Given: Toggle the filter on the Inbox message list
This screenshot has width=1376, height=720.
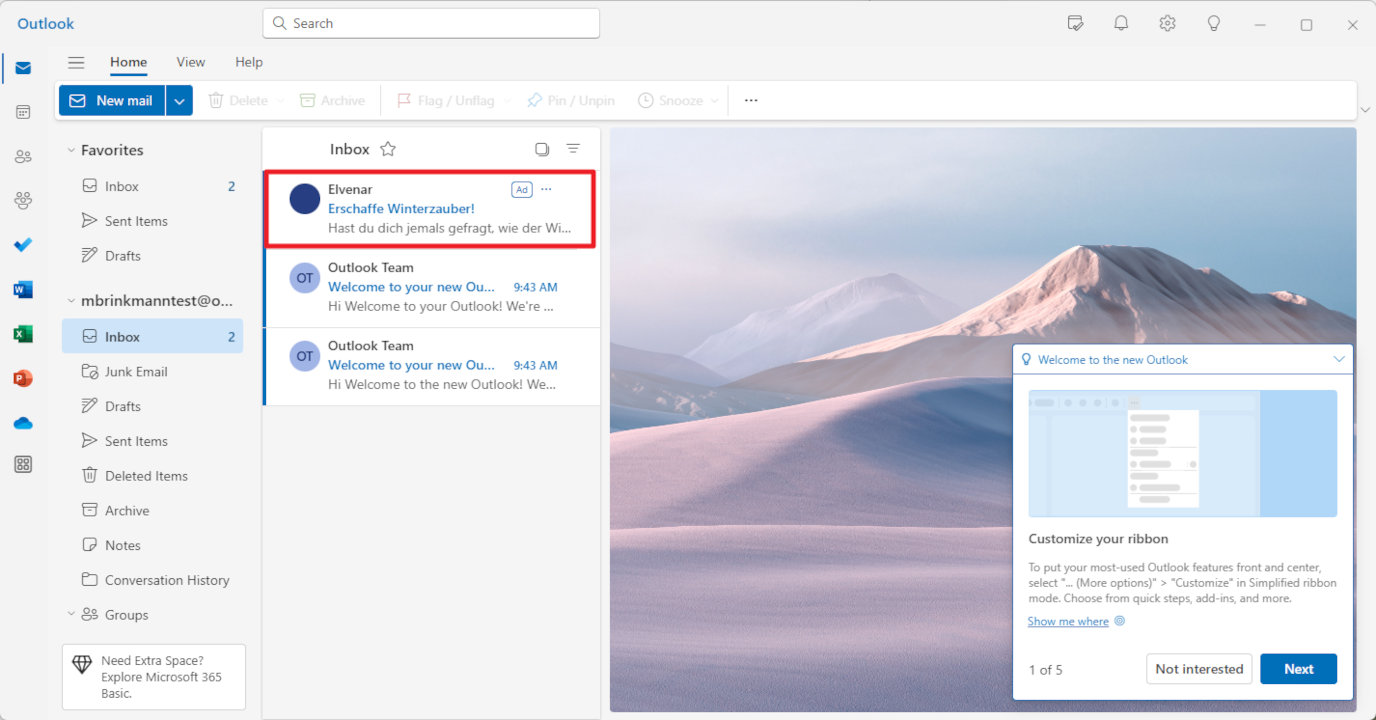Looking at the screenshot, I should 574,148.
